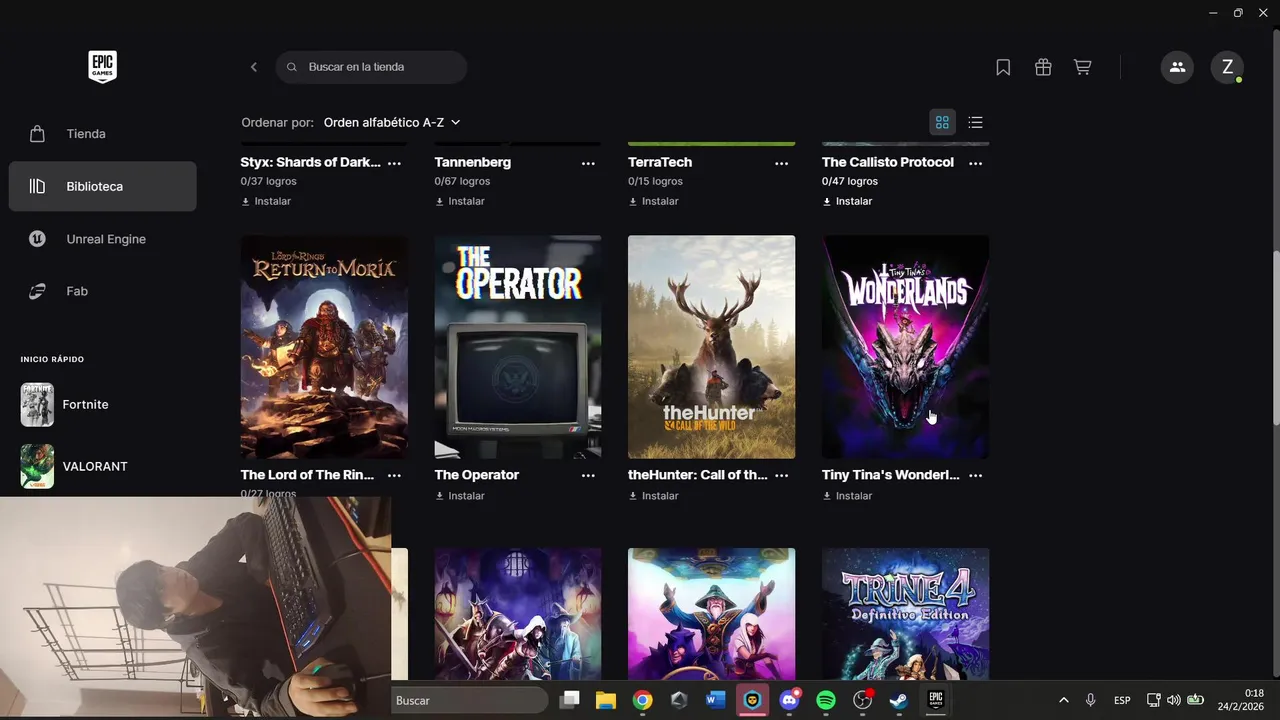Image resolution: width=1280 pixels, height=720 pixels.
Task: Open options menu for Tannenberg
Action: coord(588,163)
